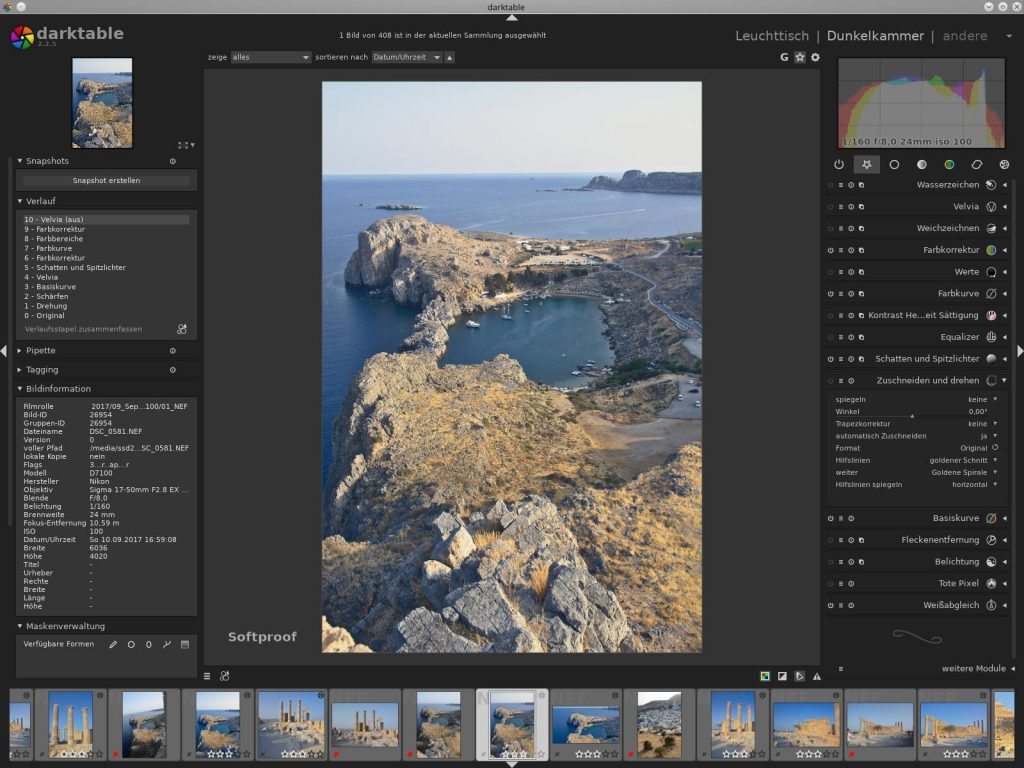Click the gear preferences icon above the histogram

pos(815,57)
